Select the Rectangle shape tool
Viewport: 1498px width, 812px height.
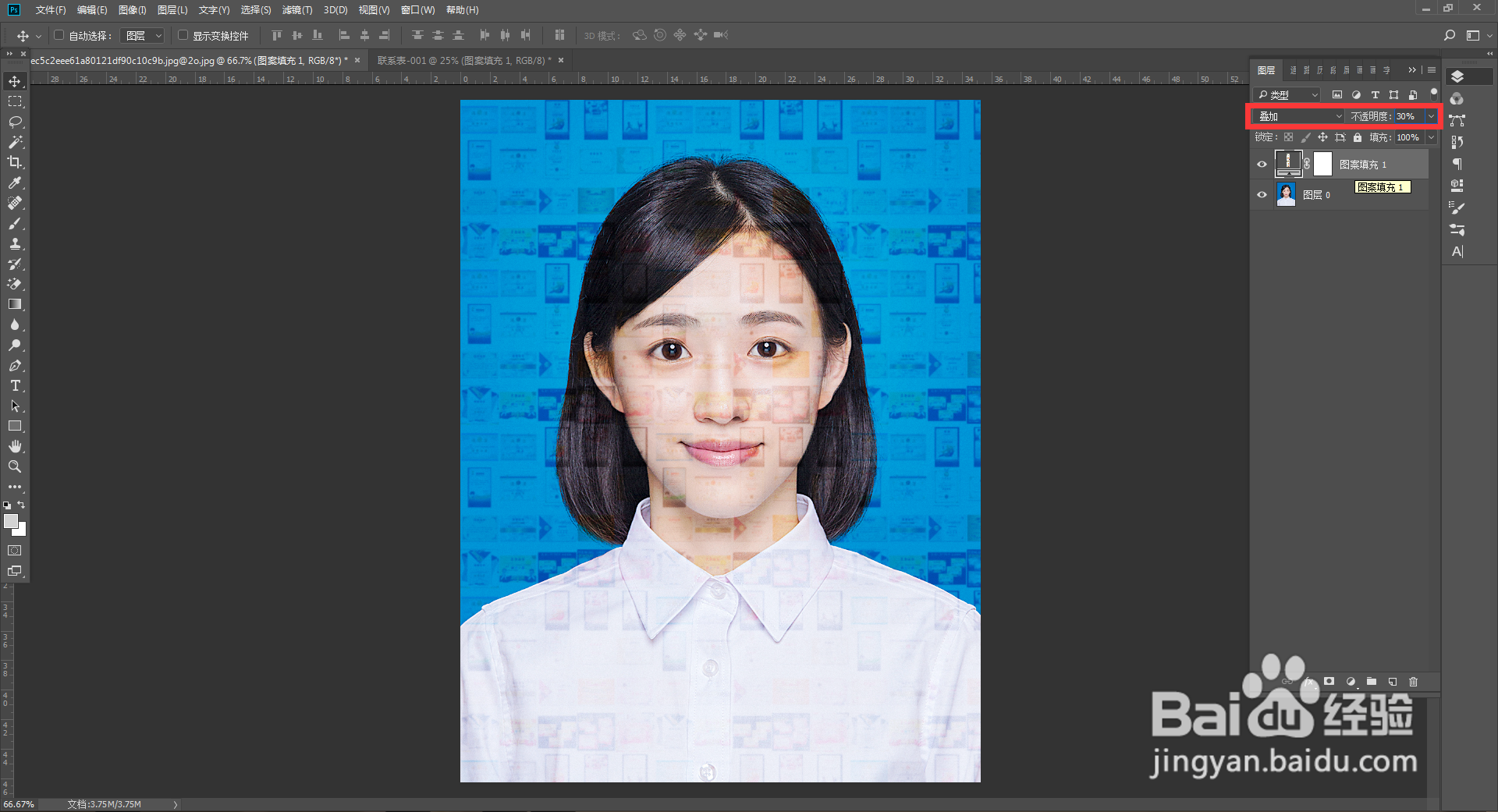(15, 427)
